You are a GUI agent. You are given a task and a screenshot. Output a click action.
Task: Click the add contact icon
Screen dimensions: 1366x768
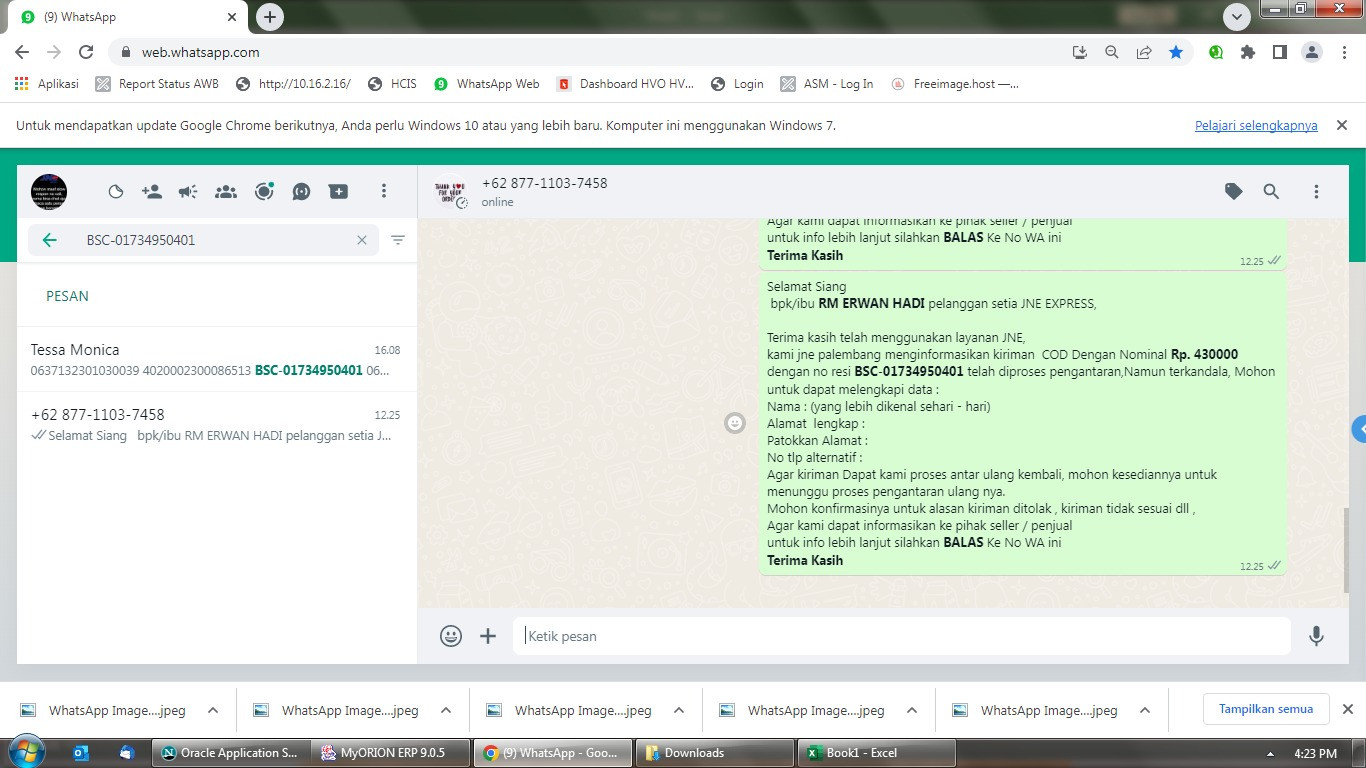152,192
